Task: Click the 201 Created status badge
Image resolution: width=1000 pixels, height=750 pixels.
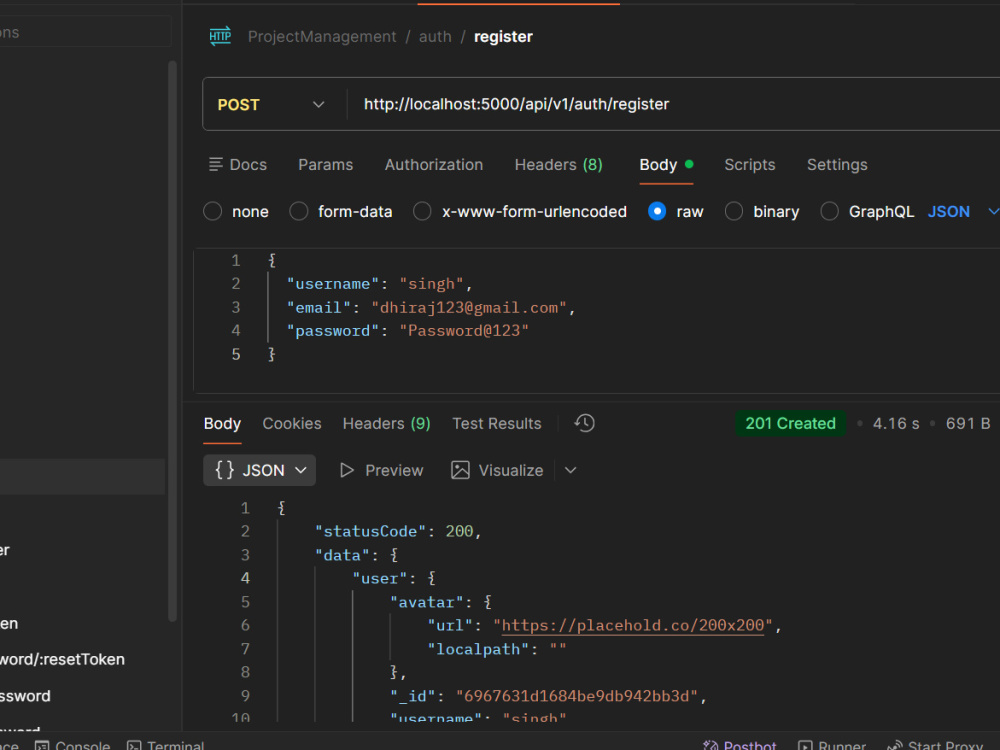Action: point(791,423)
